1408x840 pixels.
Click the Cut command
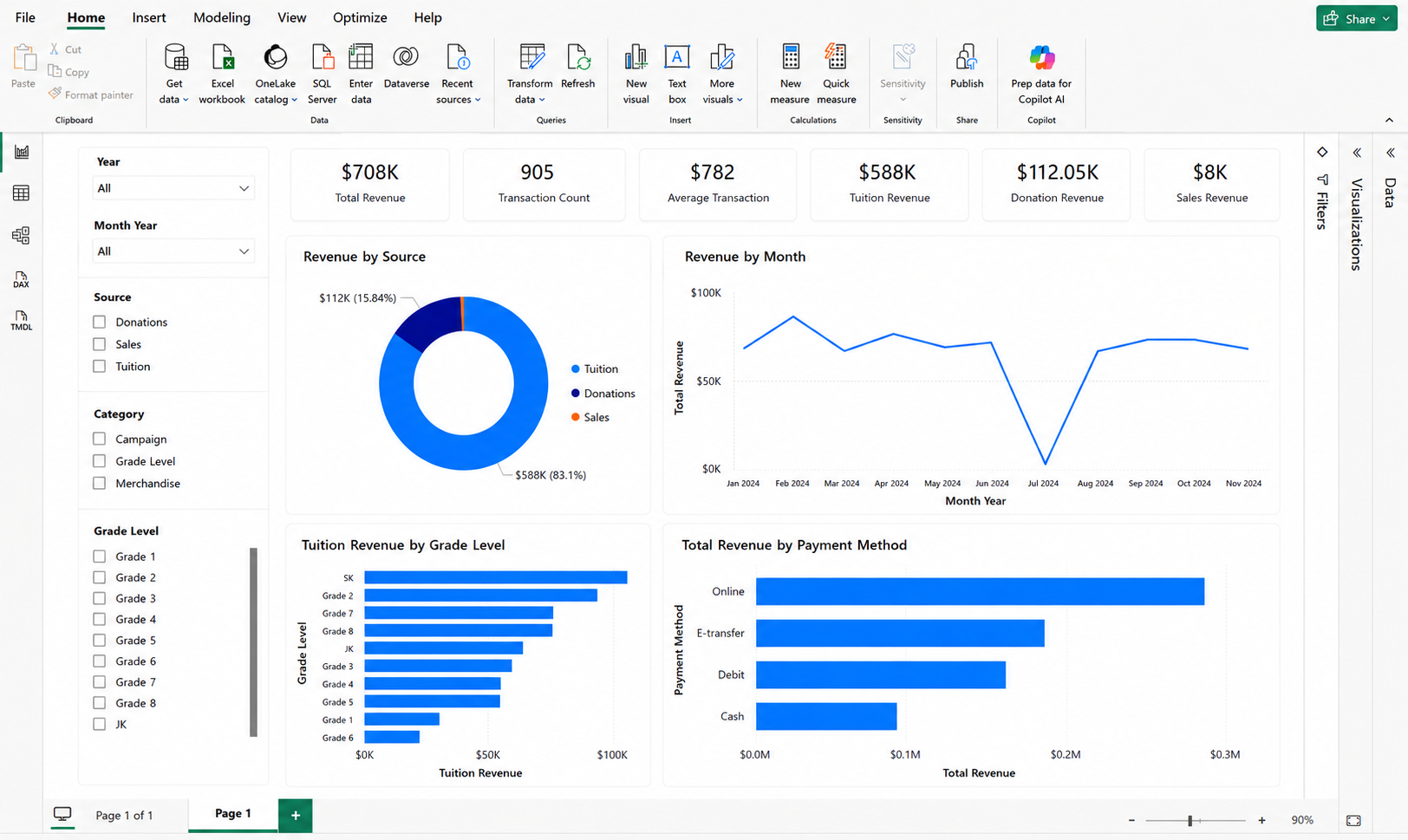[x=66, y=49]
